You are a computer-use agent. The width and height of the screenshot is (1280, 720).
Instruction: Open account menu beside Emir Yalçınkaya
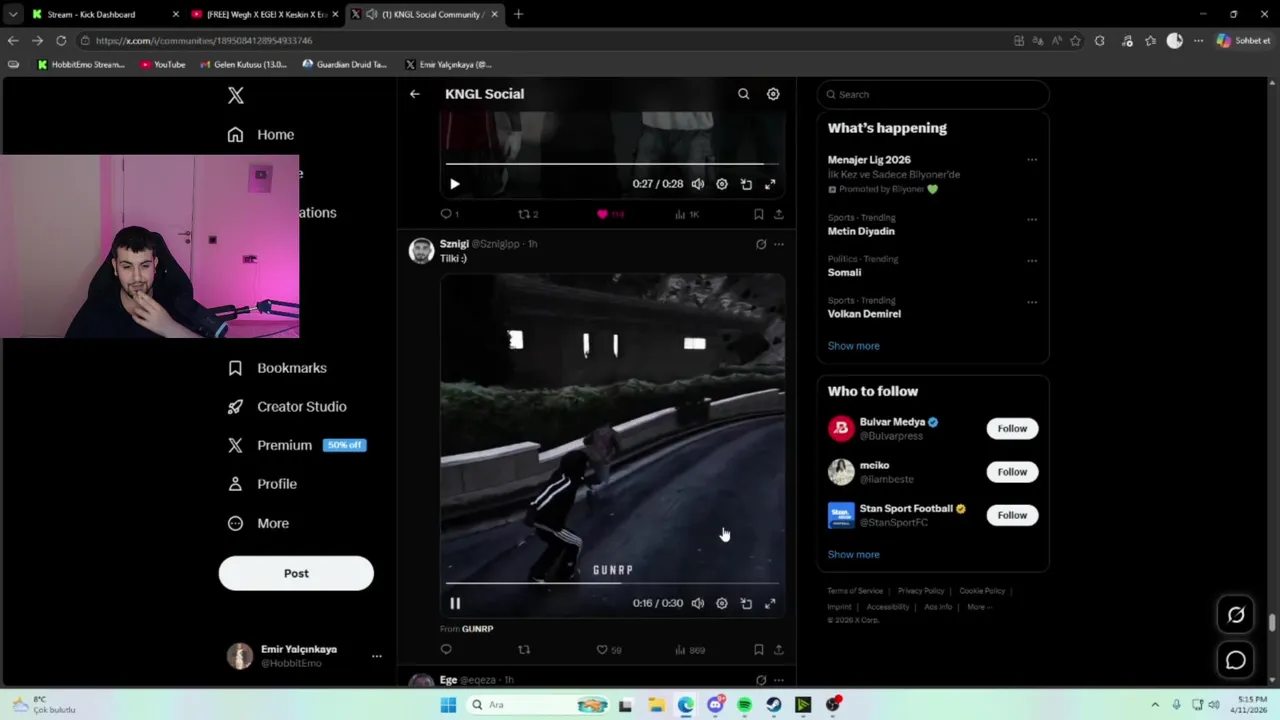(x=377, y=656)
